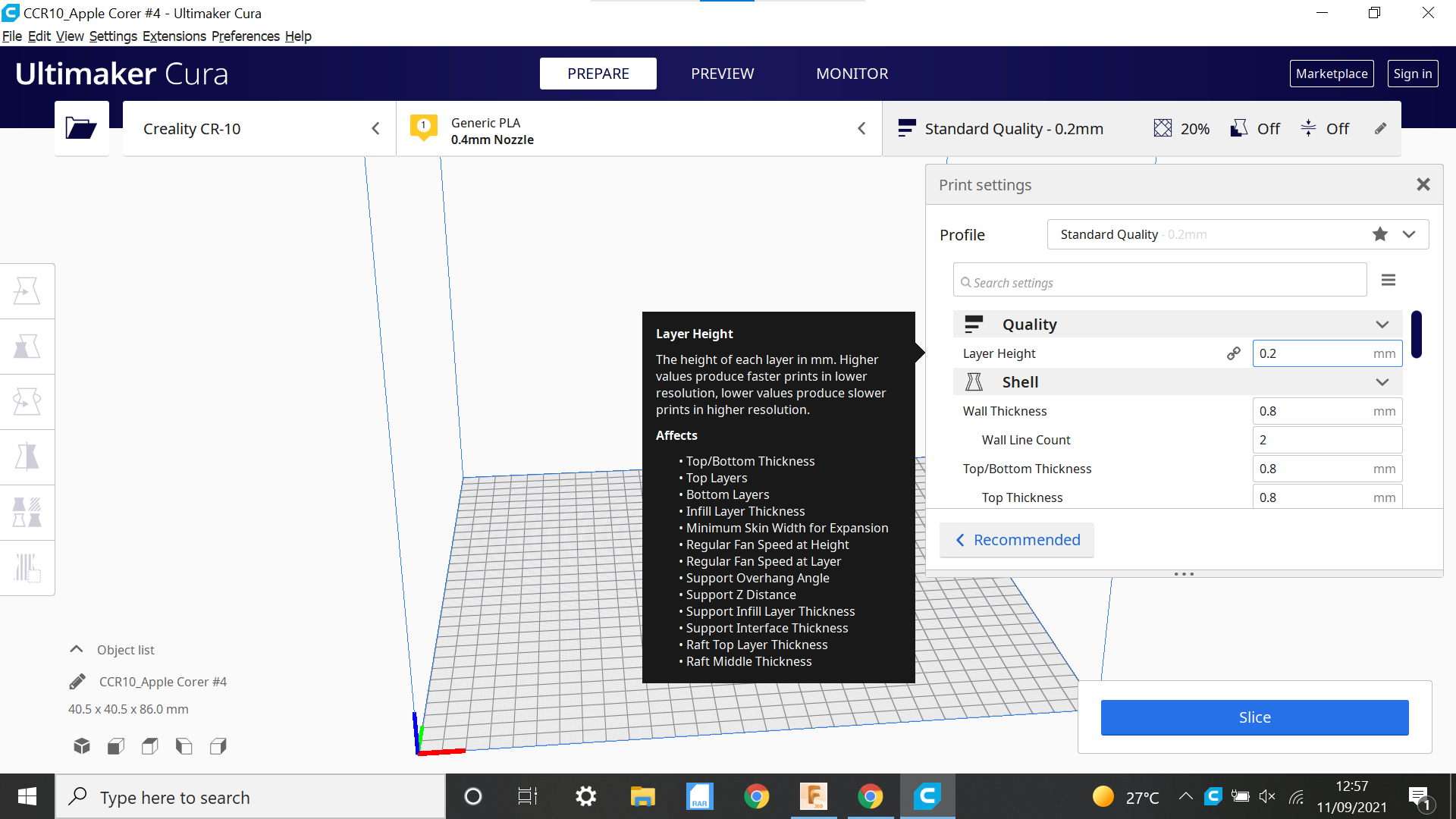Select the PREPARE stage tab

click(x=598, y=74)
